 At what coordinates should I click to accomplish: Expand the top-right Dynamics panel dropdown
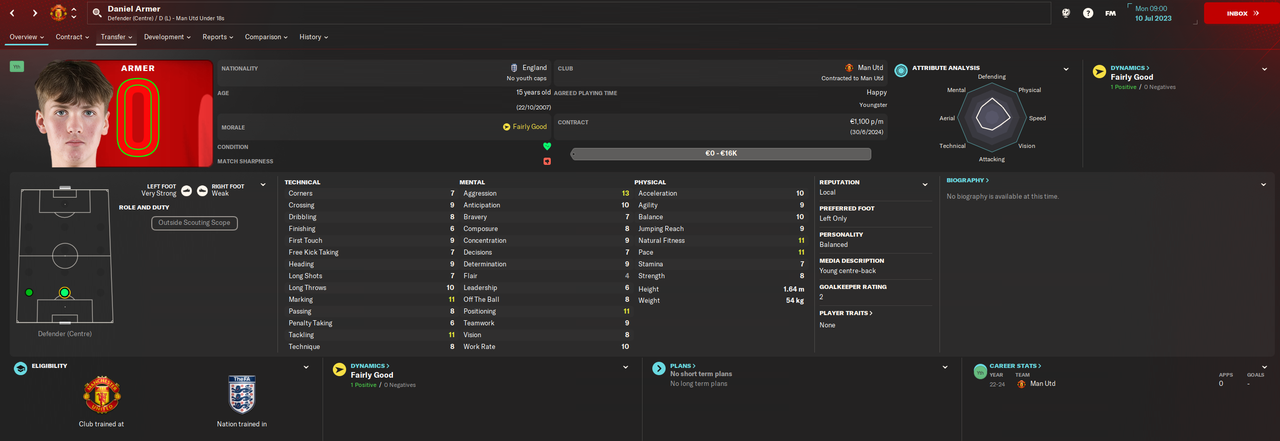[x=1265, y=69]
